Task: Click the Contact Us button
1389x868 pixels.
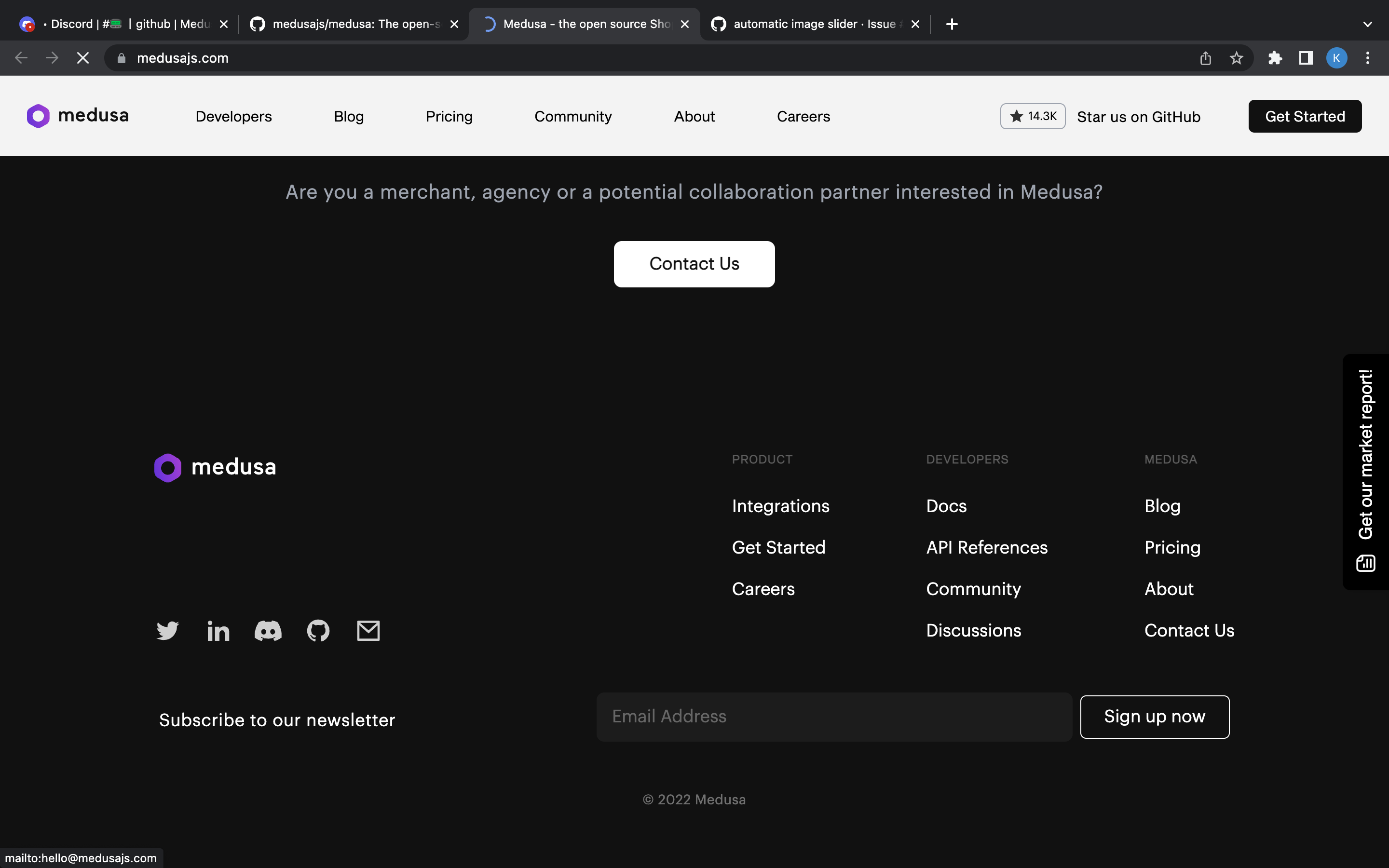Action: coord(694,263)
